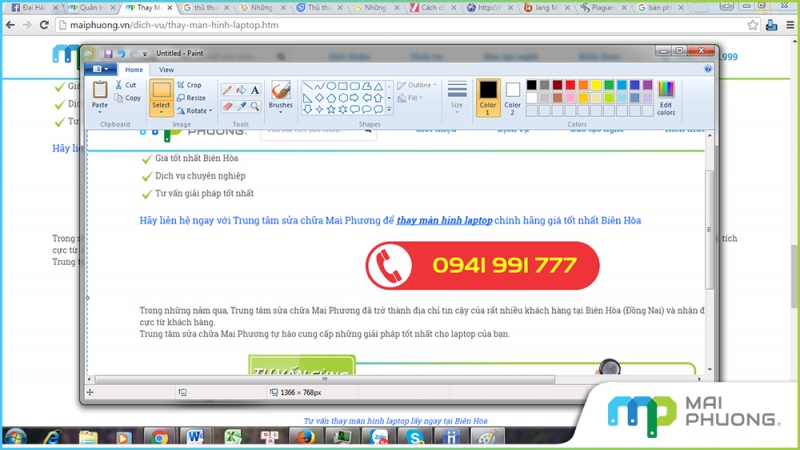Make Color 2 the active color slot
800x450 pixels.
coord(513,98)
